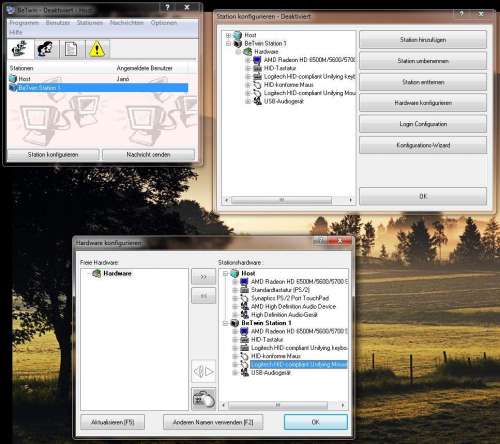
Task: Open the document log toolbar icon
Action: tap(71, 49)
